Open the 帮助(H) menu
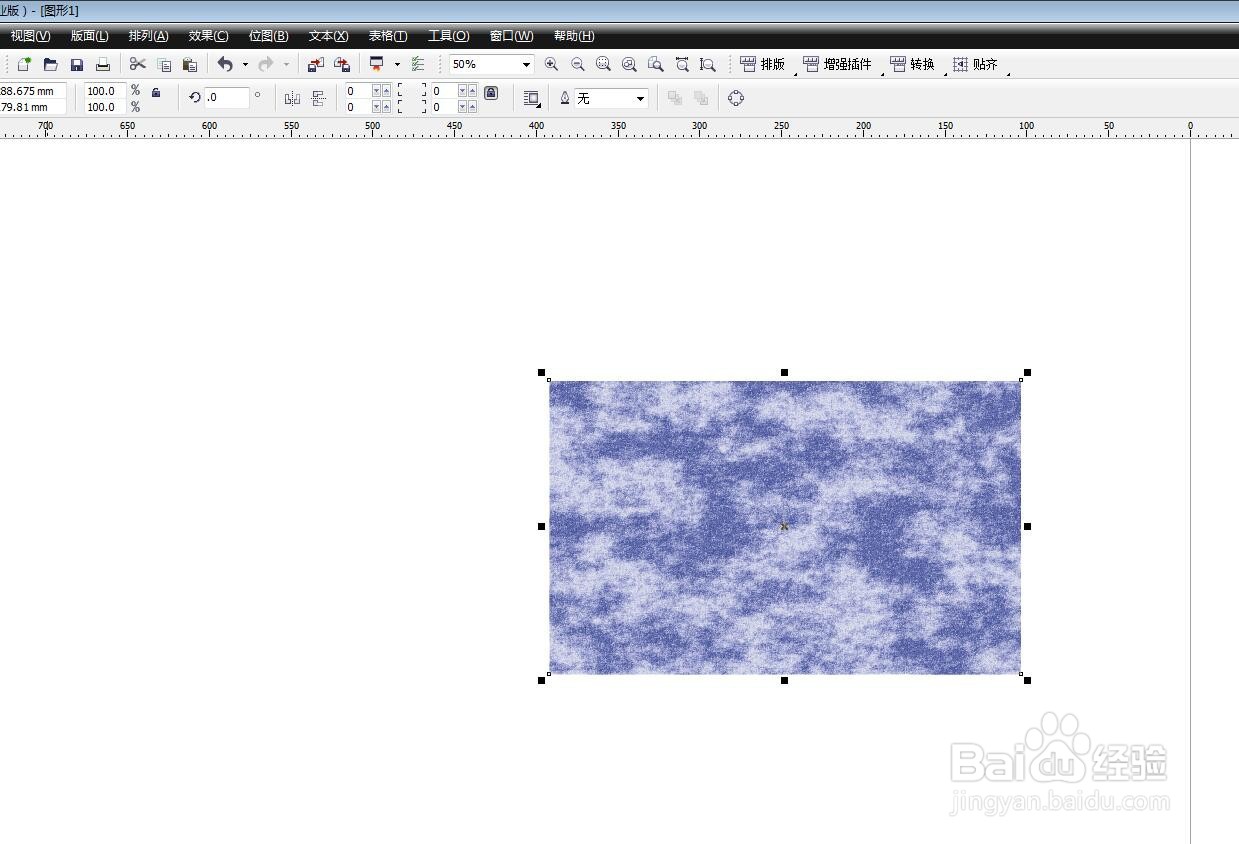 click(574, 36)
